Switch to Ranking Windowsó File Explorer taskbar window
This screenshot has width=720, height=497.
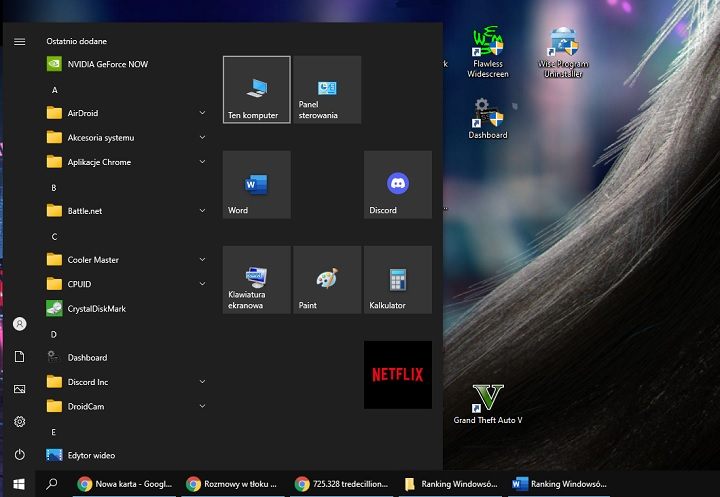coord(450,484)
